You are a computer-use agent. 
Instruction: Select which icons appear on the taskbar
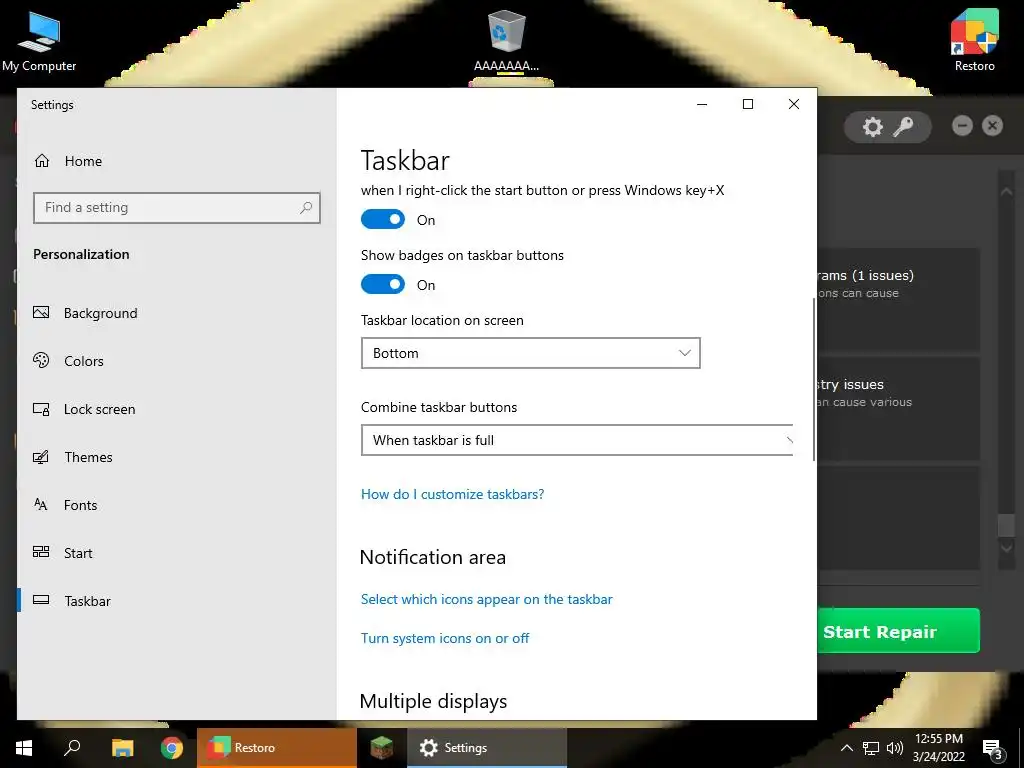(487, 599)
